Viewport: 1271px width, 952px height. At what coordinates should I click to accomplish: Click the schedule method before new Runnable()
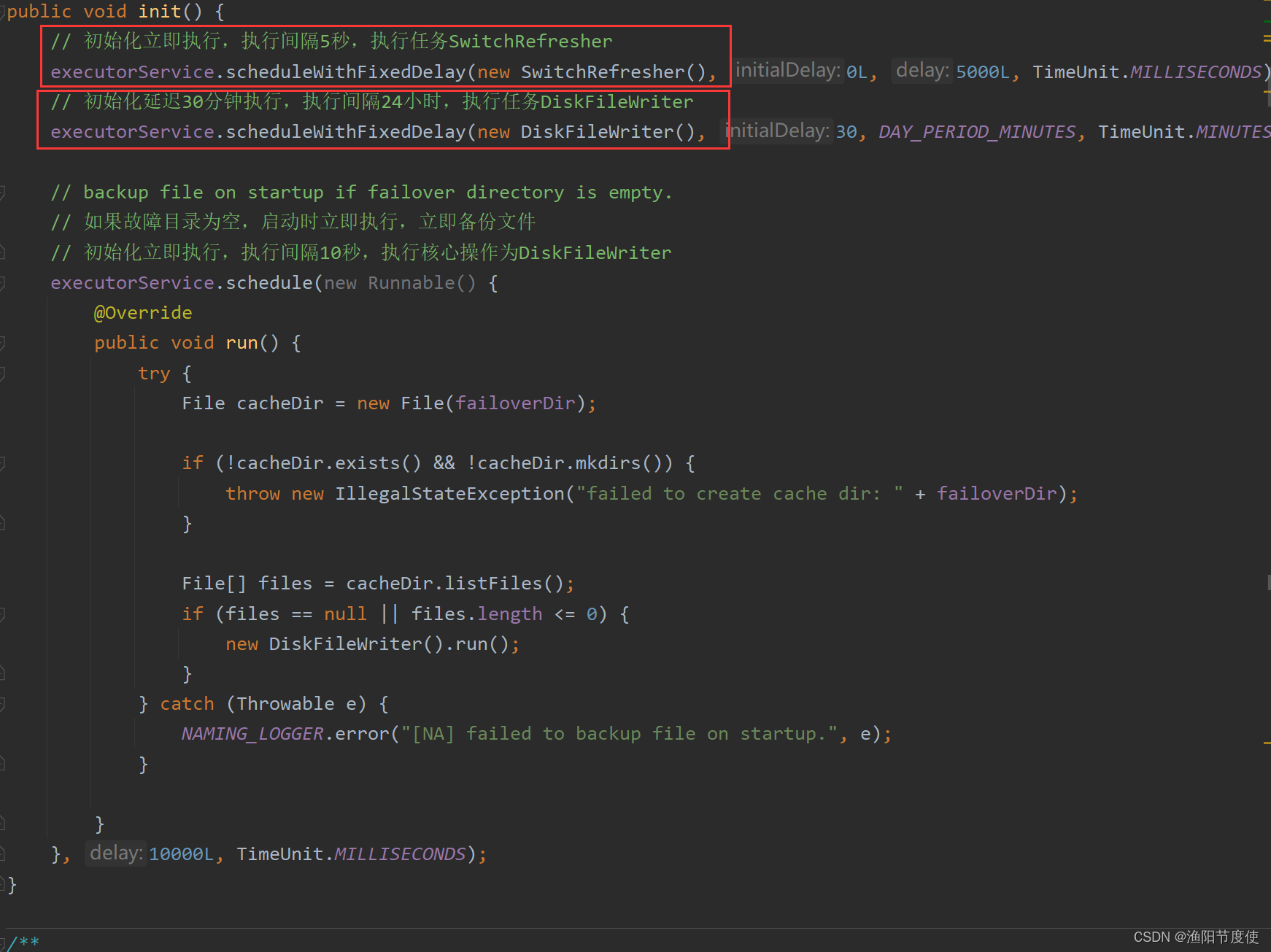point(269,283)
